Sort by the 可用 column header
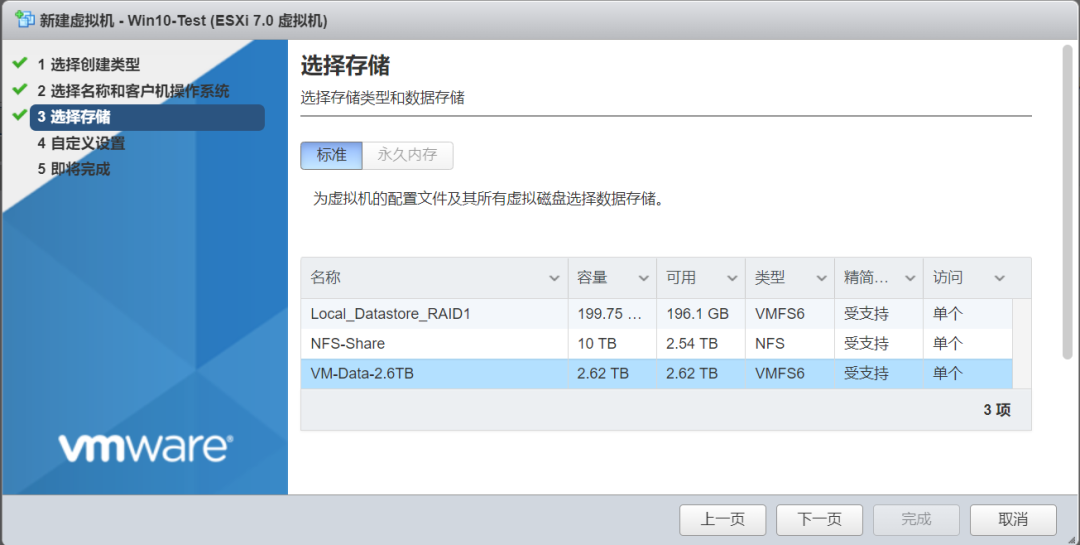Image resolution: width=1080 pixels, height=545 pixels. pos(681,278)
